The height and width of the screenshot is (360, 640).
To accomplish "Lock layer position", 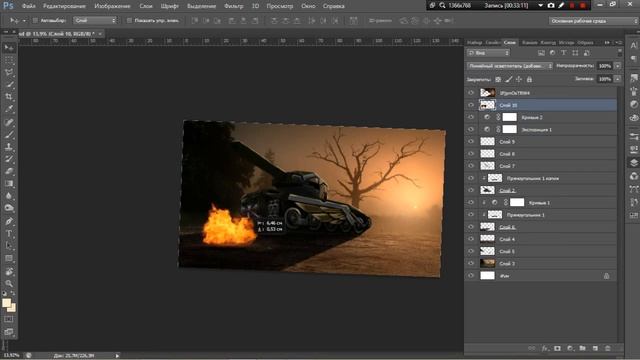I will (519, 79).
